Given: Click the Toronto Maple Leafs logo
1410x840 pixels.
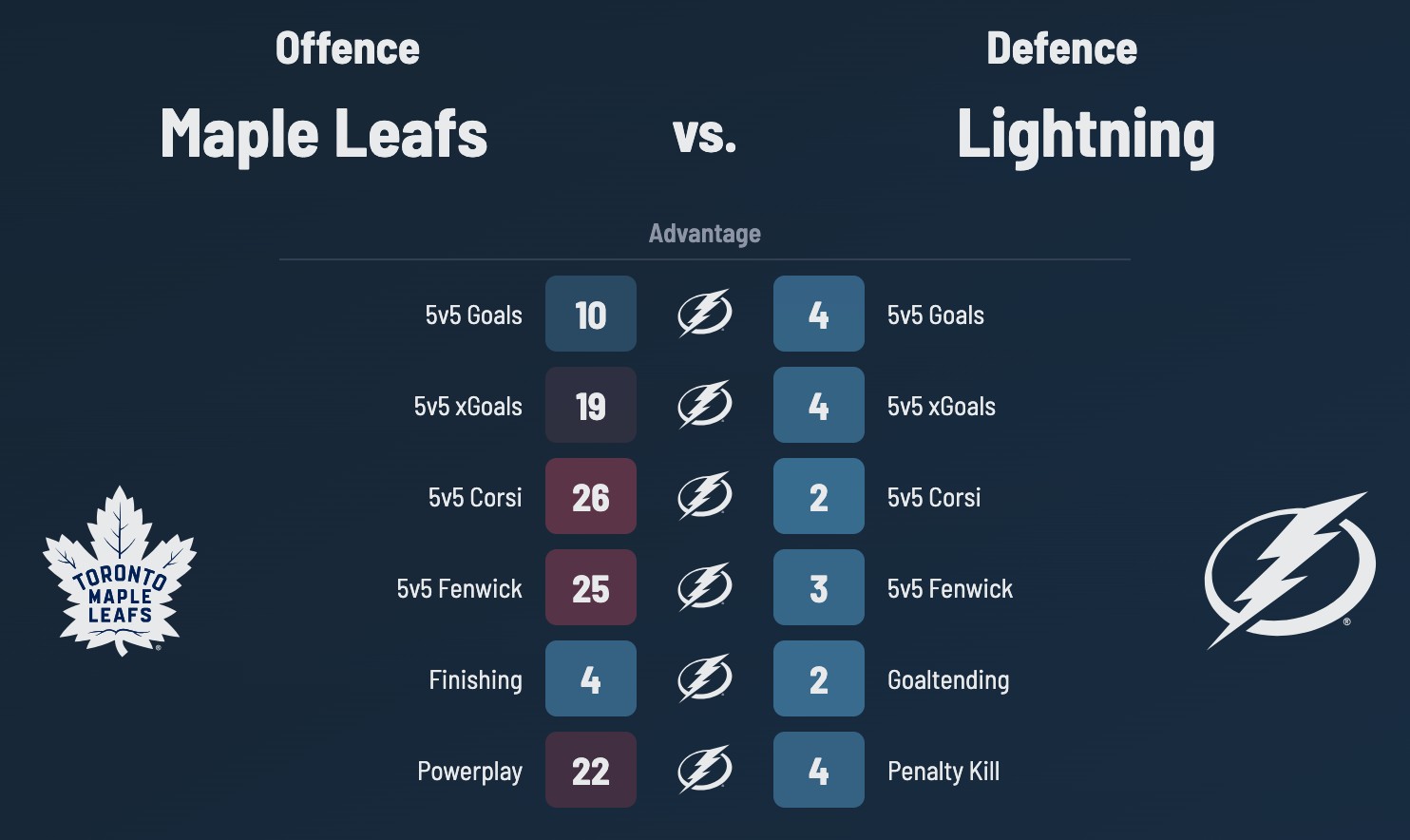Looking at the screenshot, I should point(120,571).
